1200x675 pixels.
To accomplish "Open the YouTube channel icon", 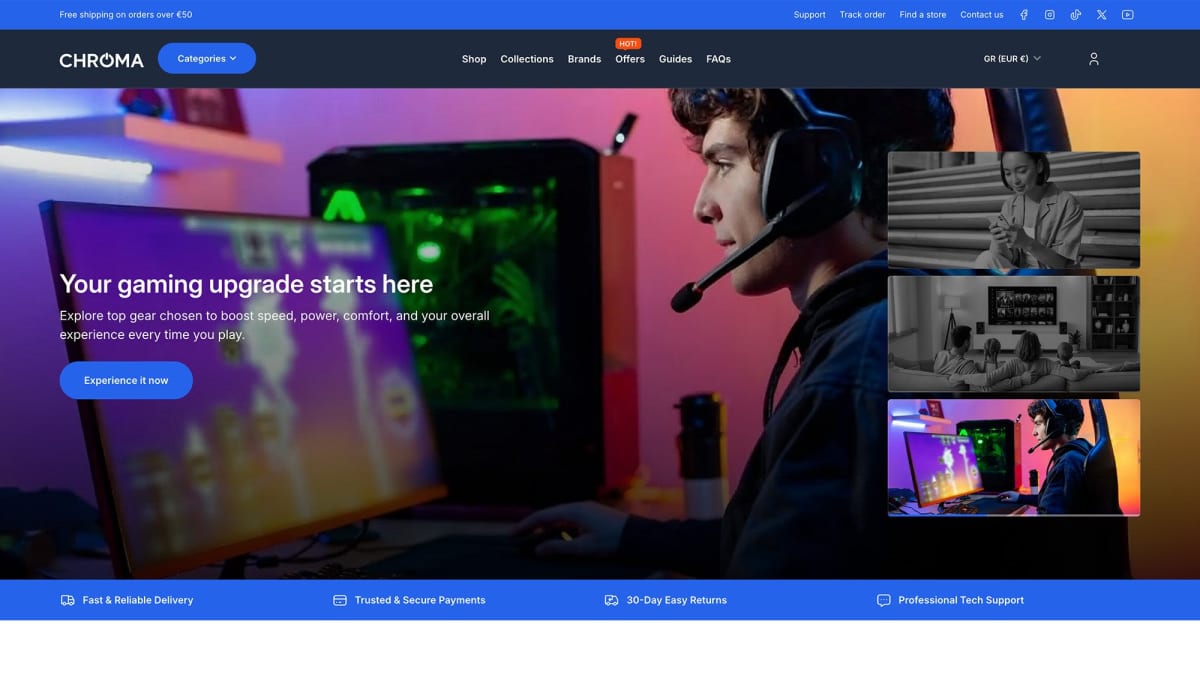I will pos(1127,14).
